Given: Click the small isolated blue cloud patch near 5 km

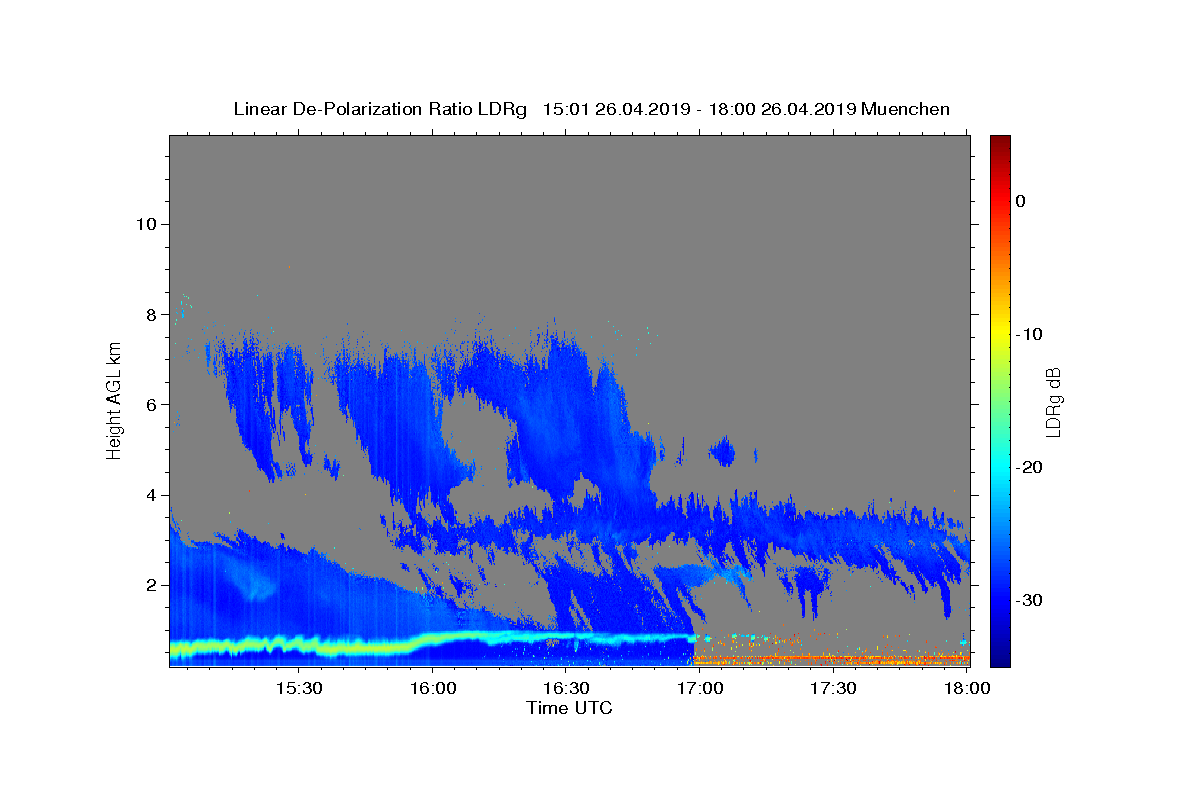Looking at the screenshot, I should click(x=722, y=452).
